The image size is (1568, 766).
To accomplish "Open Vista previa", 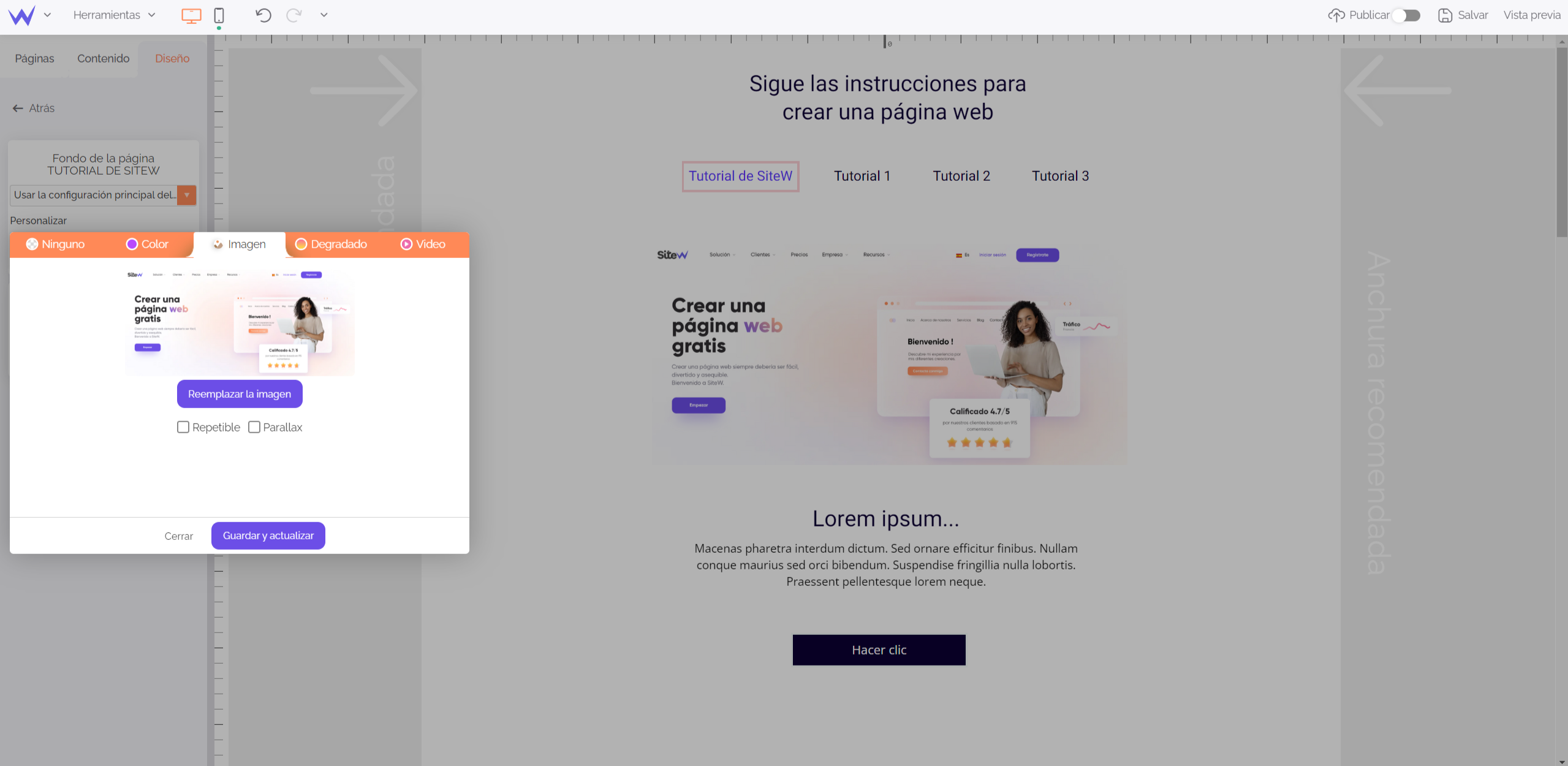I will tap(1532, 15).
